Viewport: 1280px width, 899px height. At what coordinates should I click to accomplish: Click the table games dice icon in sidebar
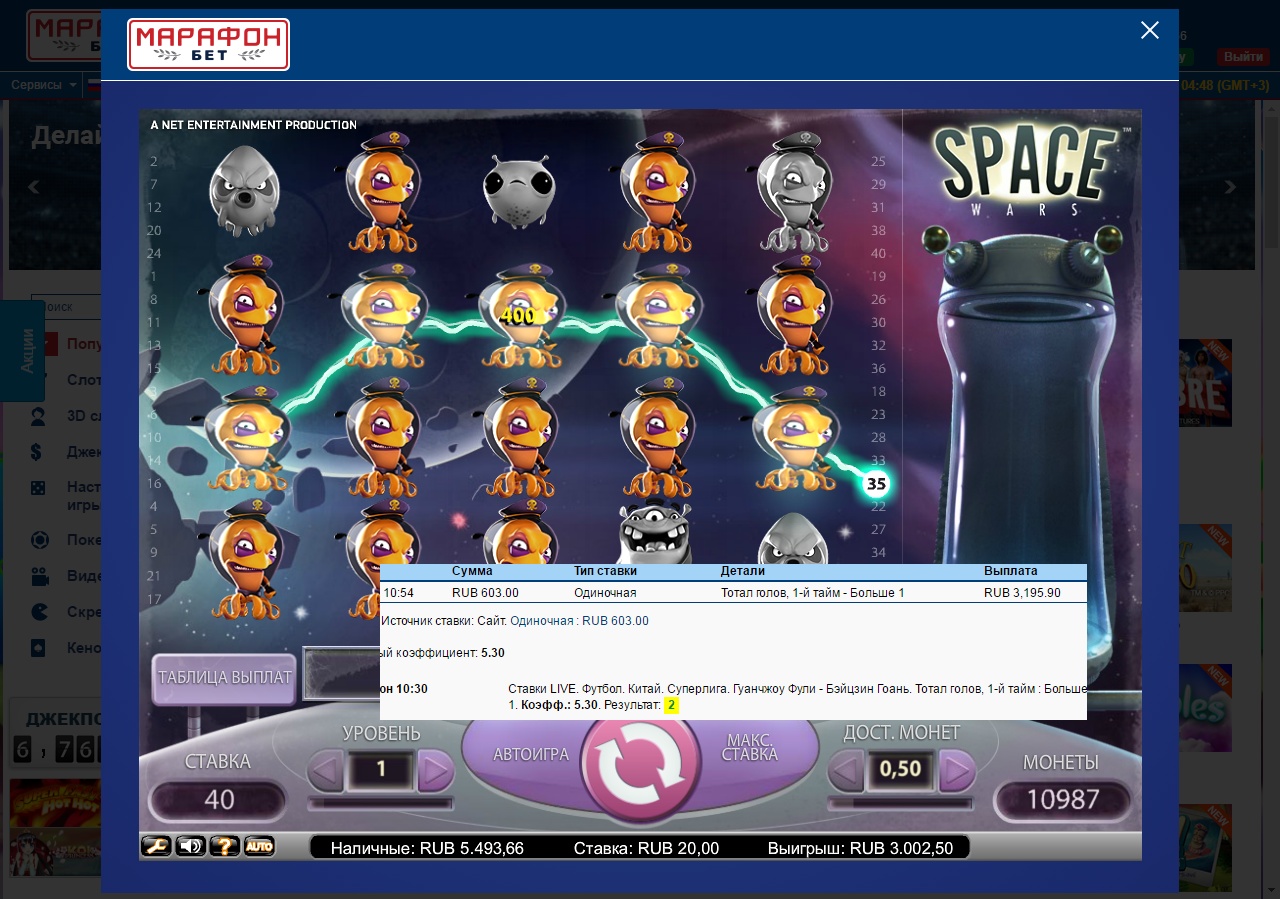37,488
